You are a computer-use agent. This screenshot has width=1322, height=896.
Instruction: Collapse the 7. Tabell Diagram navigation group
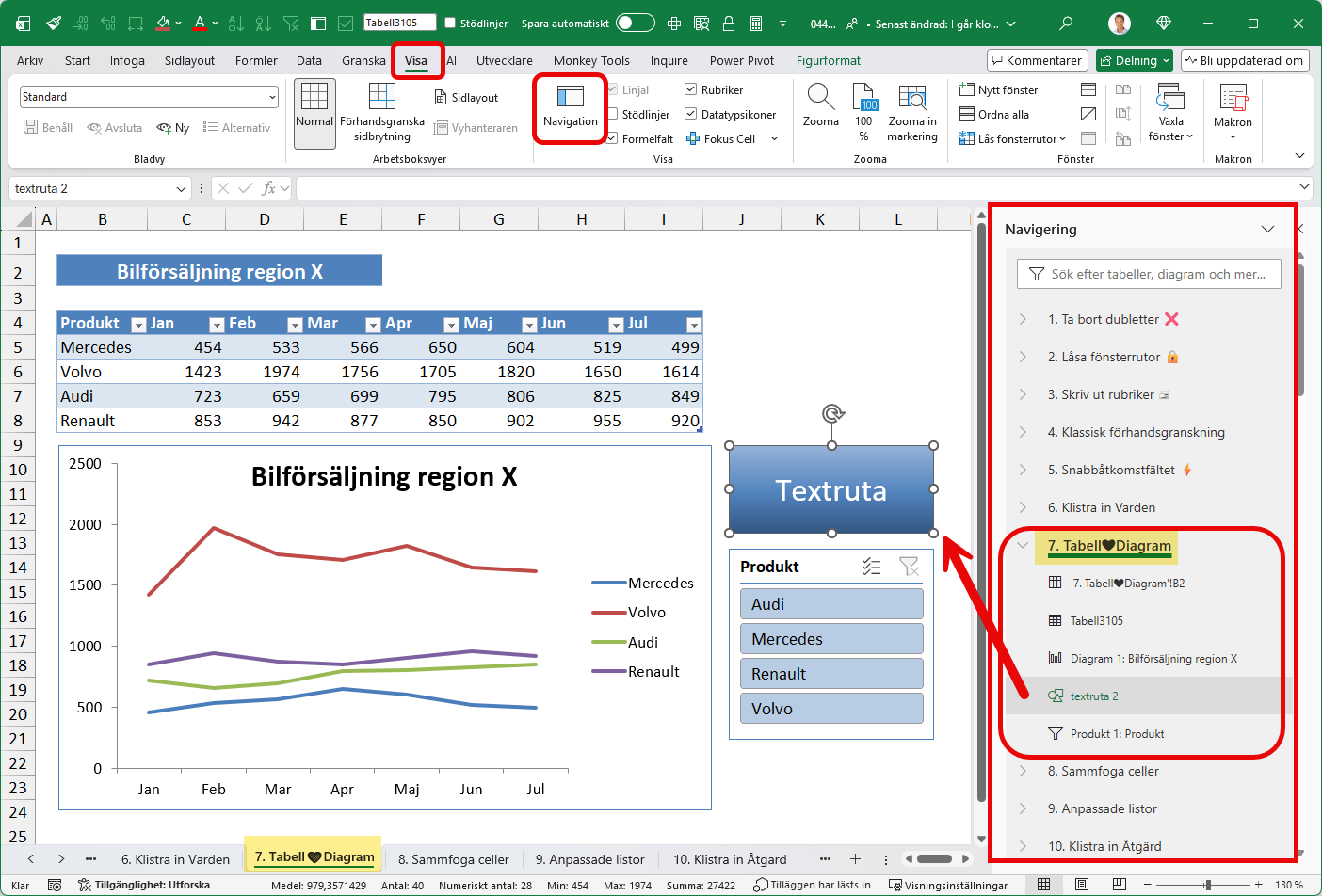click(x=1024, y=545)
